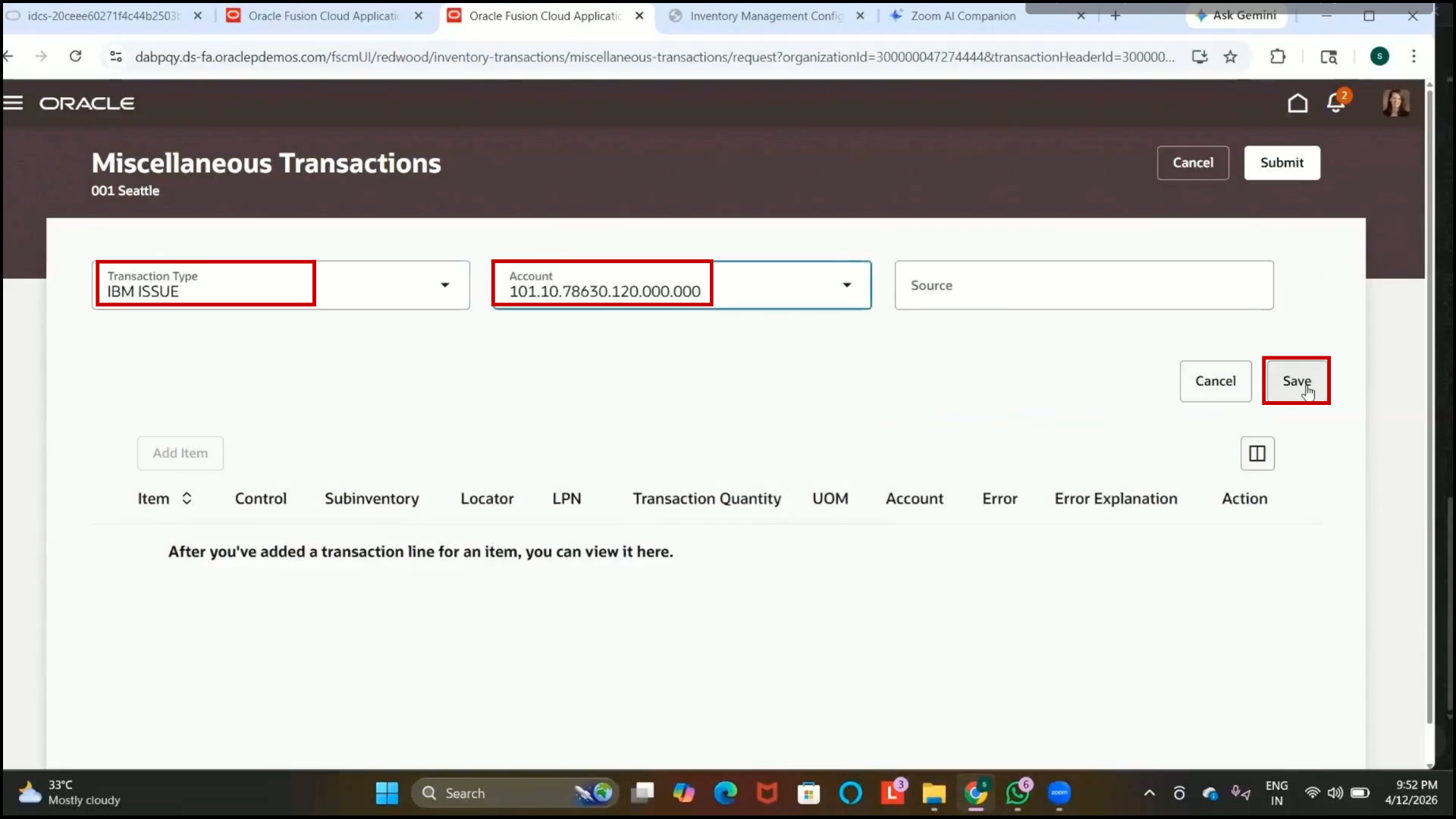Open new browser tab with plus
The height and width of the screenshot is (819, 1456).
pos(1116,15)
